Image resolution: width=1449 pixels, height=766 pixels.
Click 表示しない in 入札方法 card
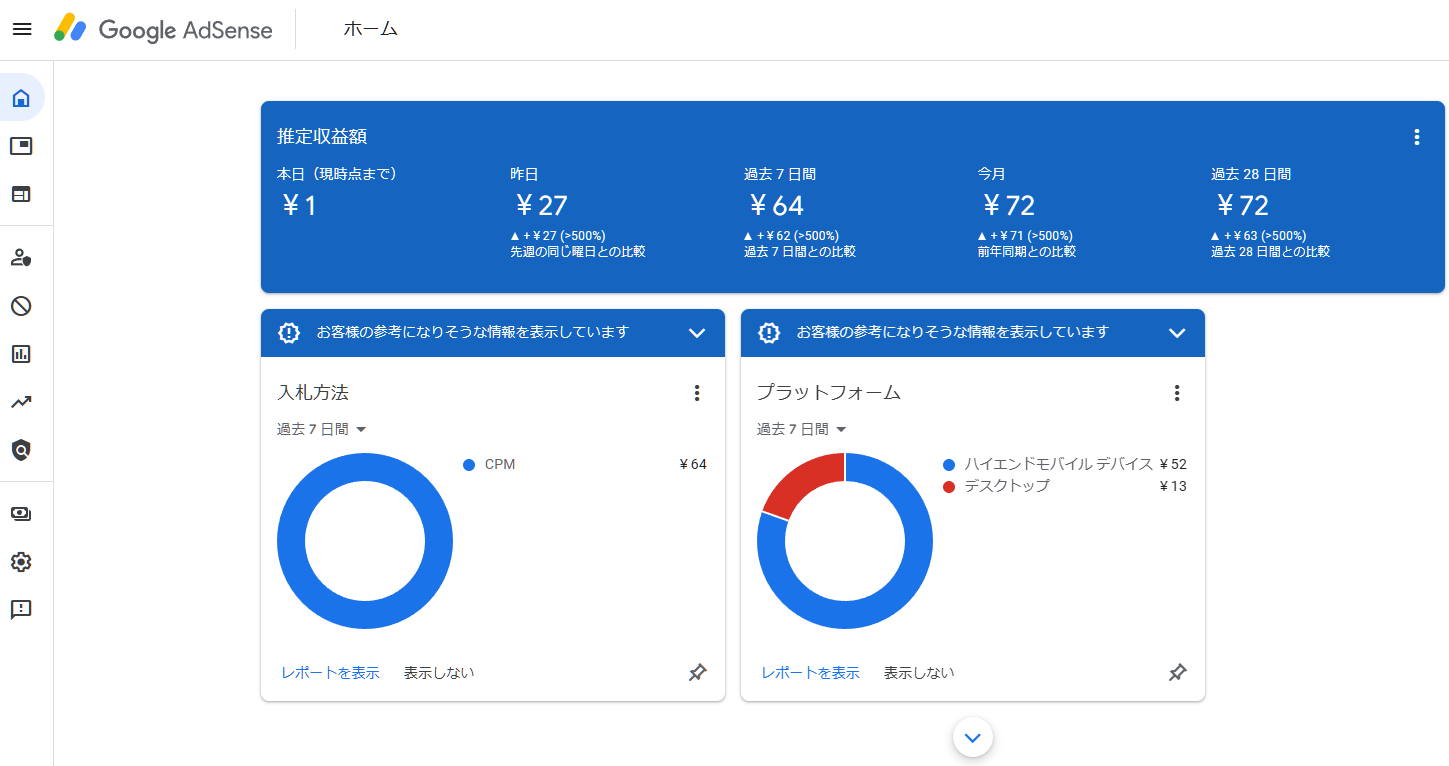point(439,673)
